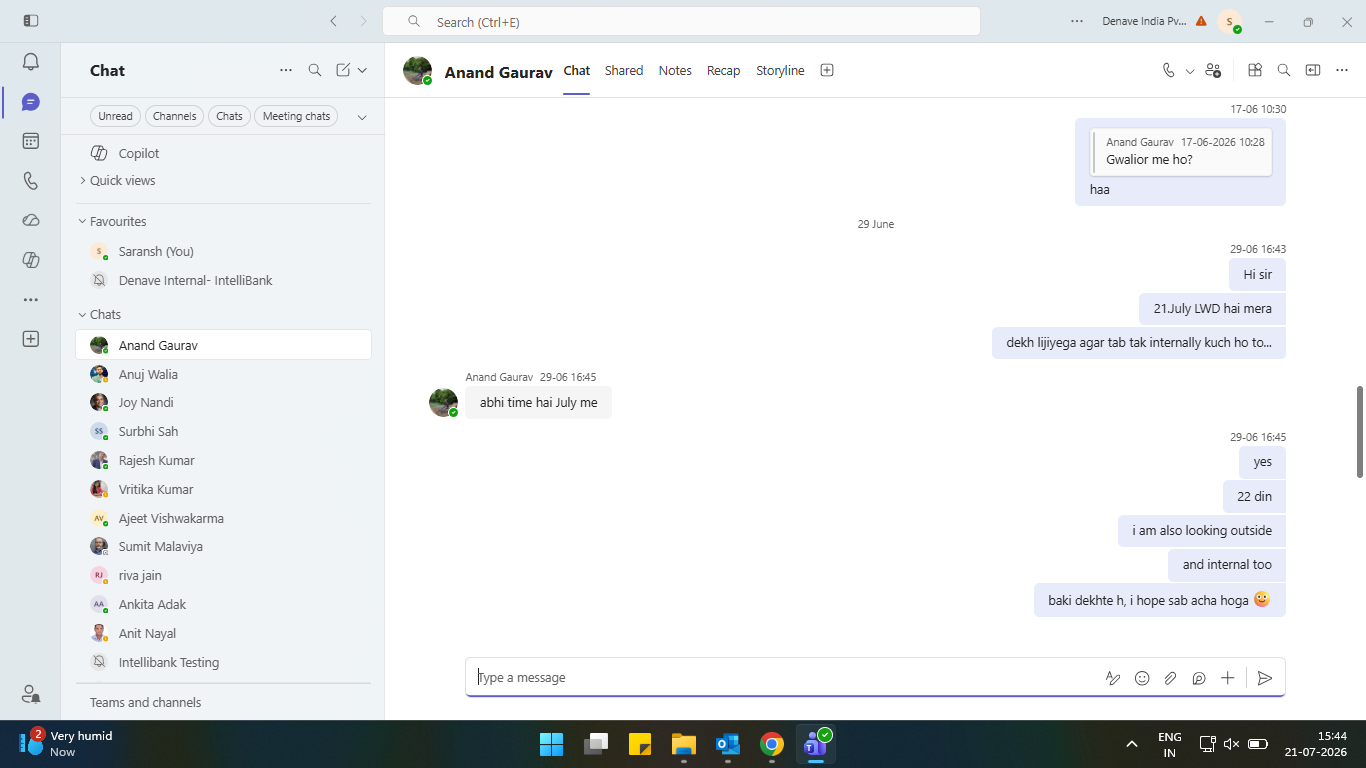
Task: Attach a file with the paperclip icon
Action: tap(1170, 678)
